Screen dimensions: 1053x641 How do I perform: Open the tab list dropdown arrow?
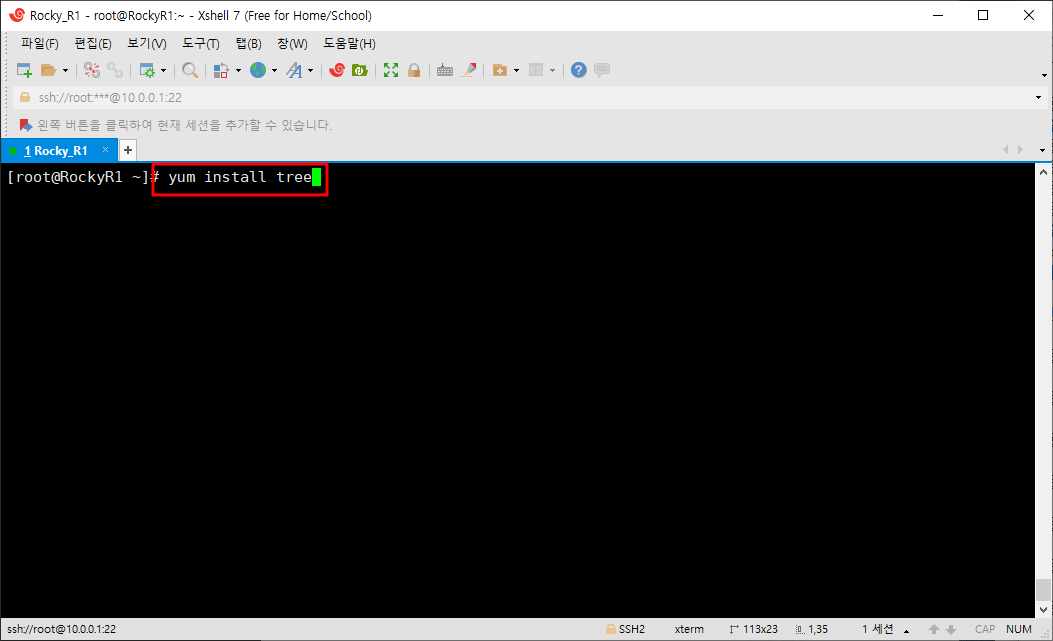(1042, 151)
